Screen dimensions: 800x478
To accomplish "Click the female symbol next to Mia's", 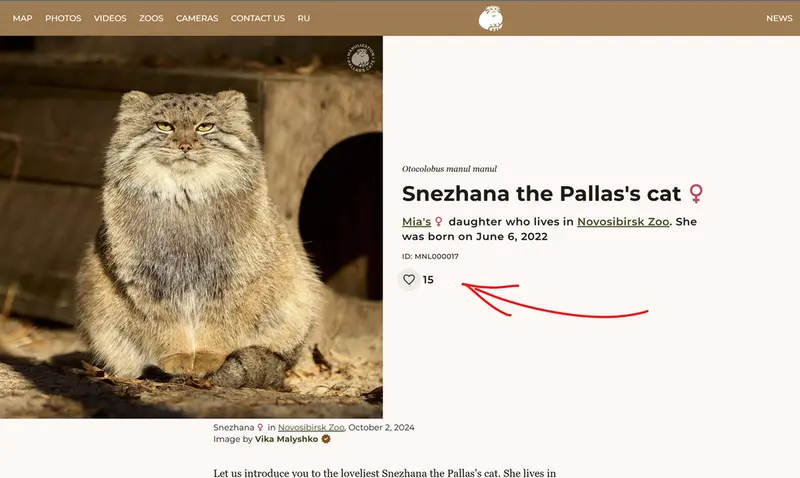I will pos(438,222).
